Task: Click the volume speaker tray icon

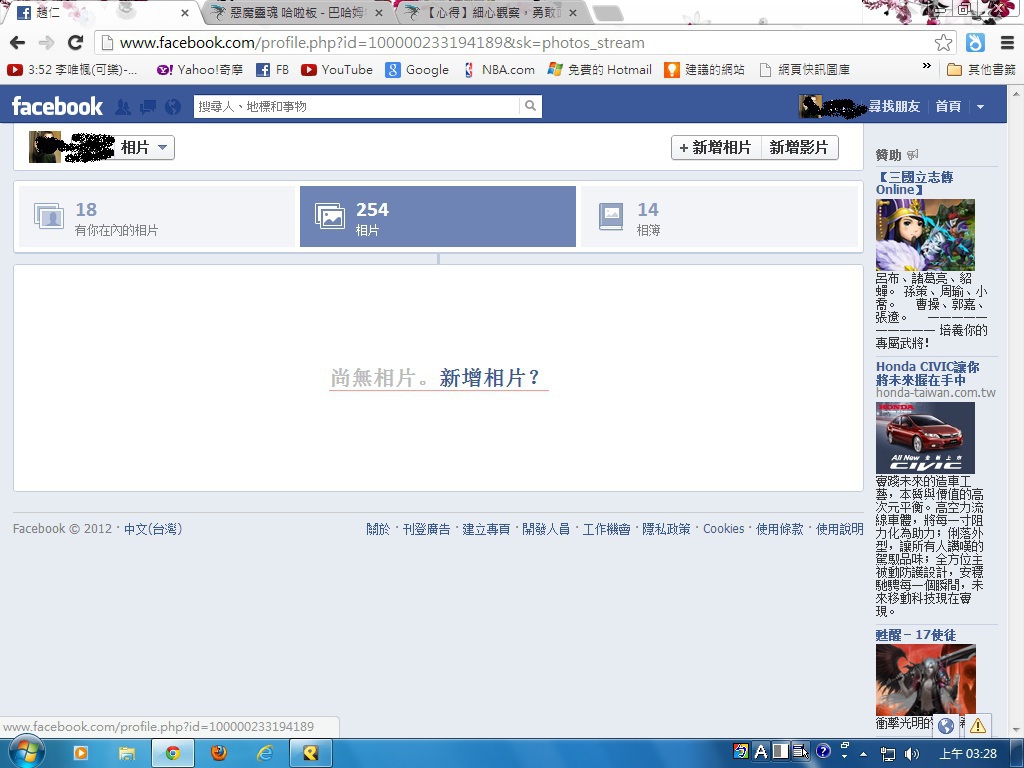Action: [912, 754]
